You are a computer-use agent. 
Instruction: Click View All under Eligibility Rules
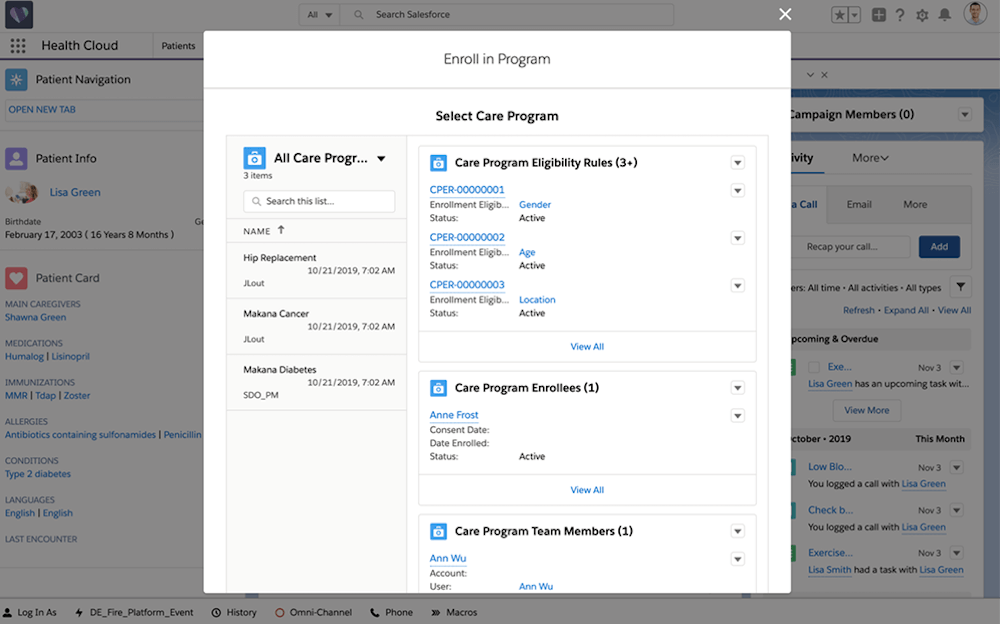pyautogui.click(x=587, y=347)
